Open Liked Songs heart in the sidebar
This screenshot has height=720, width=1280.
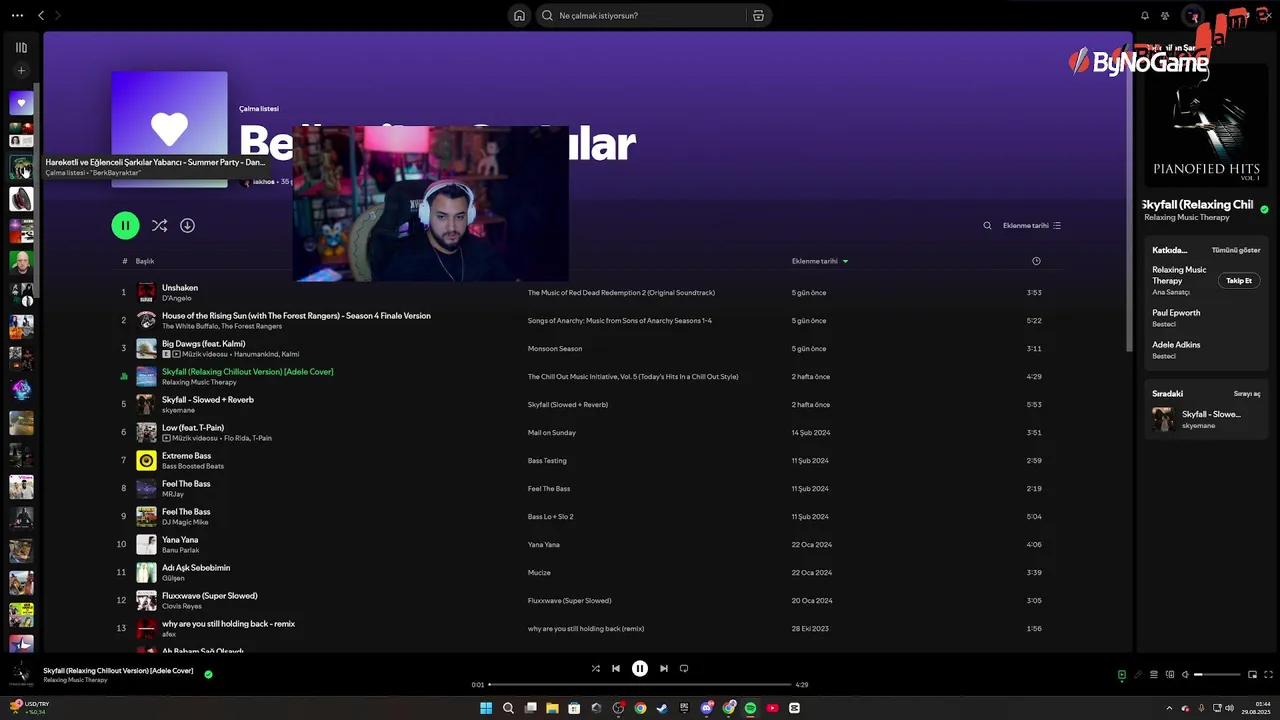[x=21, y=102]
